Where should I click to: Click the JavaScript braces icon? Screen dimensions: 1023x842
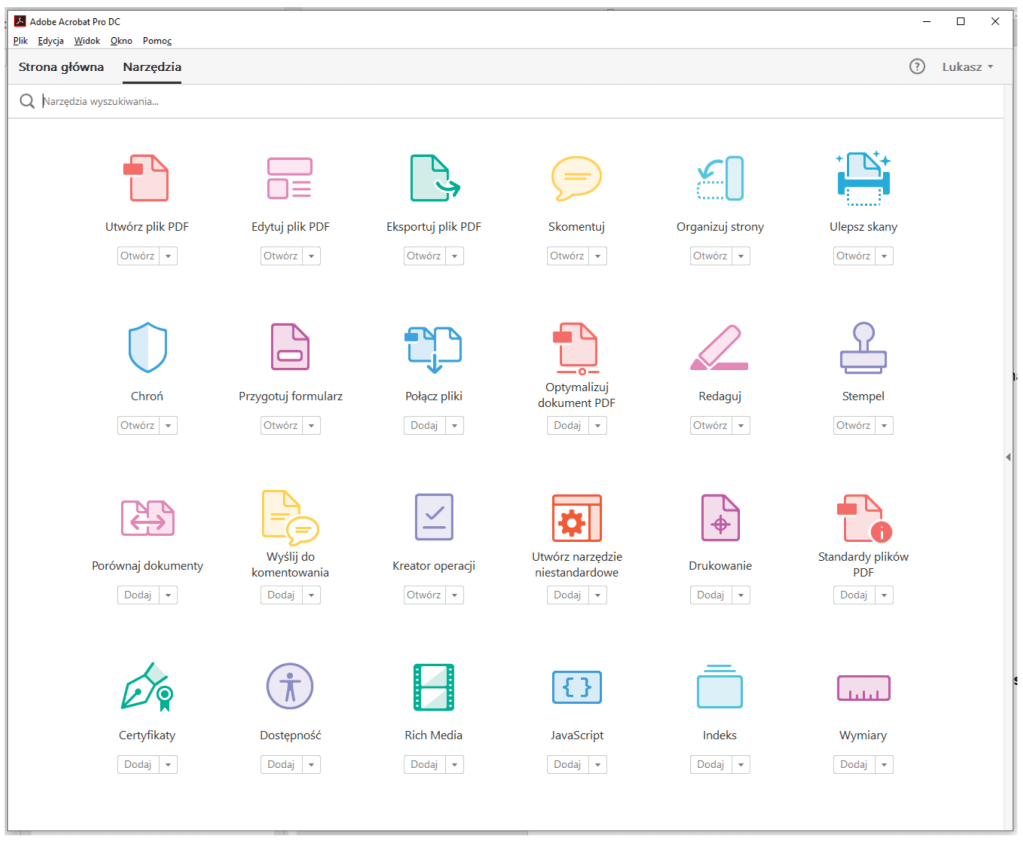pos(577,687)
